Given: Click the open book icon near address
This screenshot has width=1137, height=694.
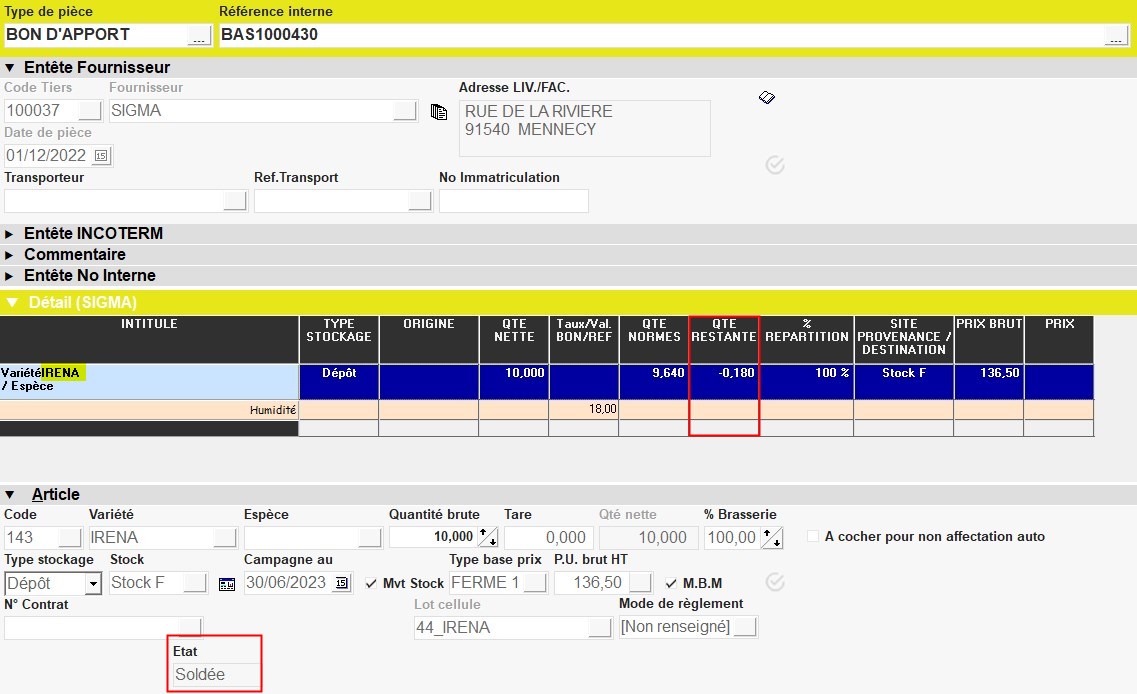Looking at the screenshot, I should tap(766, 97).
